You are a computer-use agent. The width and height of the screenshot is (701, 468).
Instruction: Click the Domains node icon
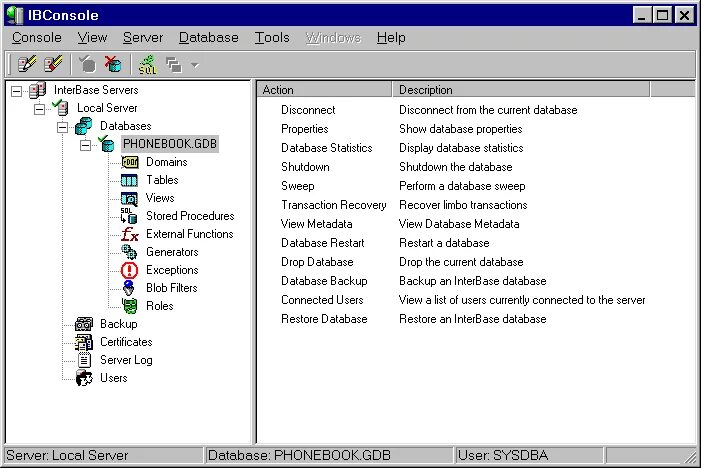(130, 162)
